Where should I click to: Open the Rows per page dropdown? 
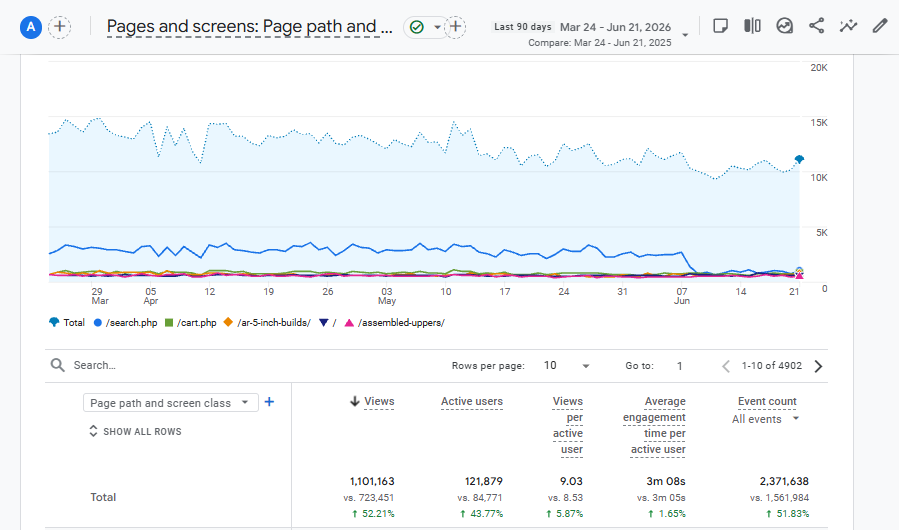[566, 366]
